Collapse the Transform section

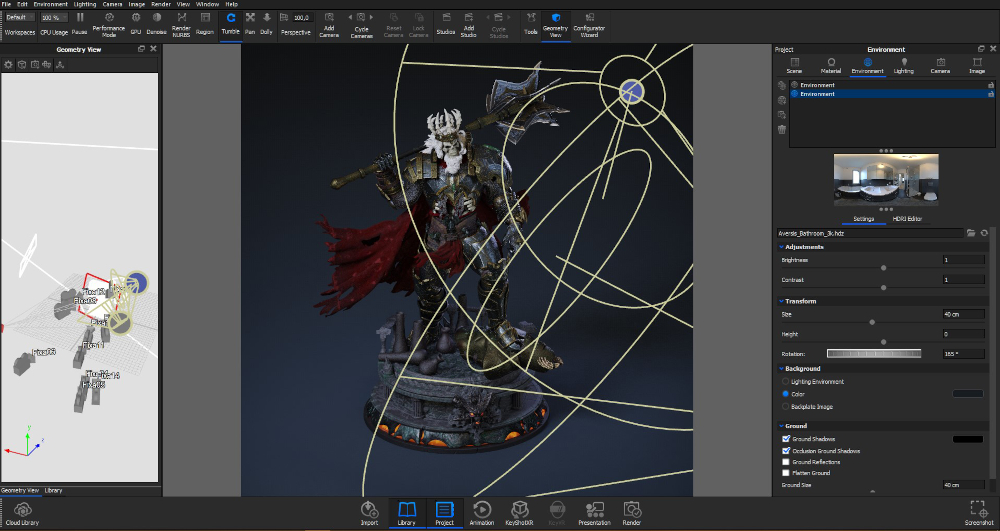click(x=781, y=301)
